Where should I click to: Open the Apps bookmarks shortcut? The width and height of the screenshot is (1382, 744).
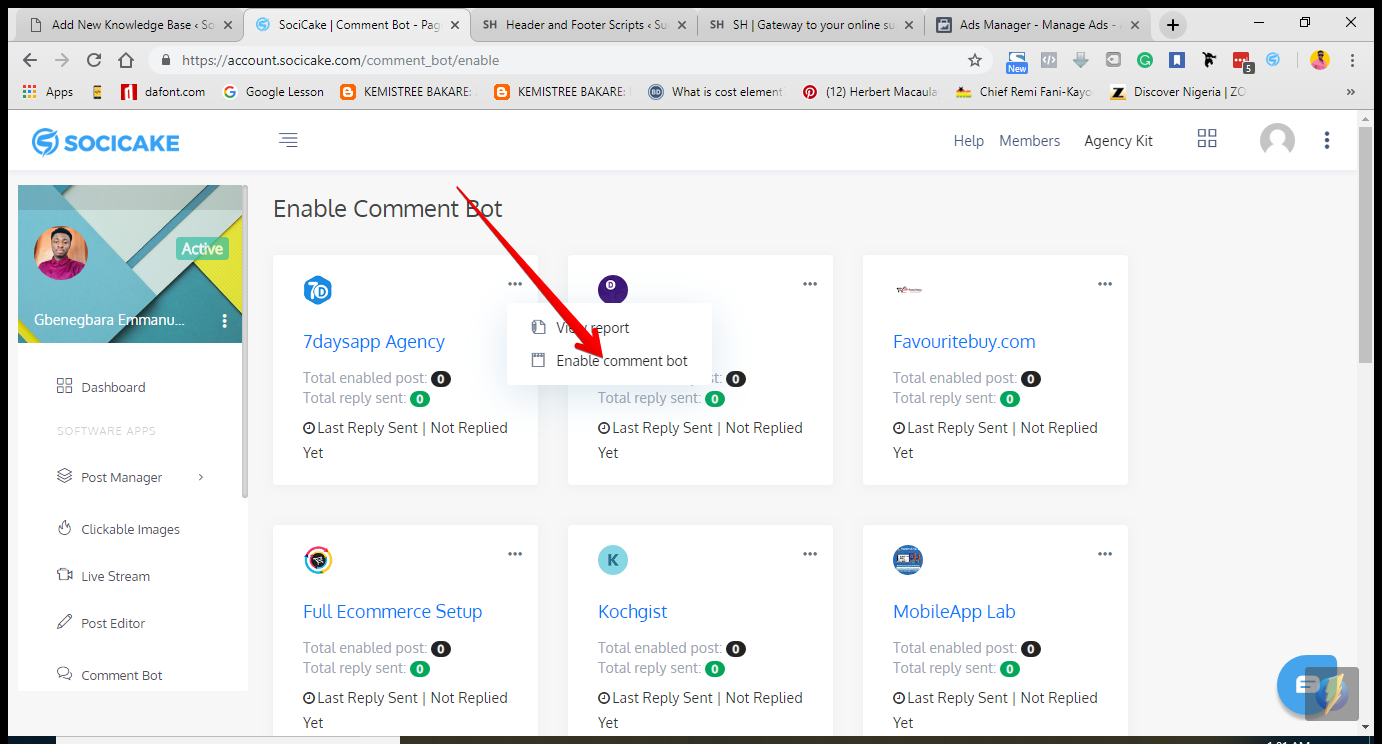click(x=47, y=92)
